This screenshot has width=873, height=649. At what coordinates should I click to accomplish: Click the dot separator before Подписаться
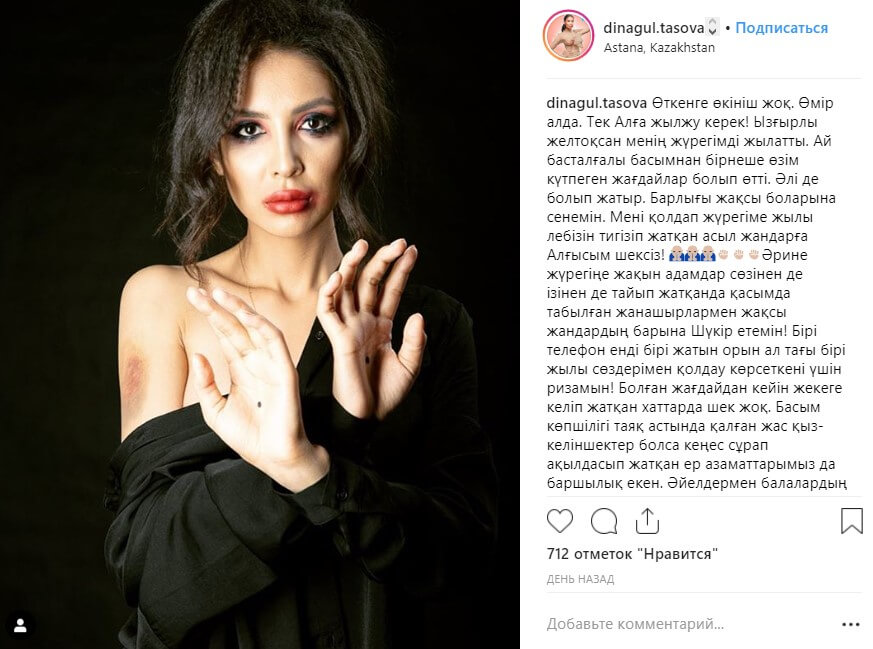click(727, 28)
